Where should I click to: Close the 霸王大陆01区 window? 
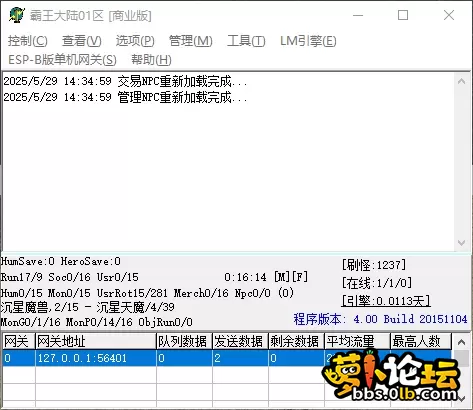click(449, 15)
